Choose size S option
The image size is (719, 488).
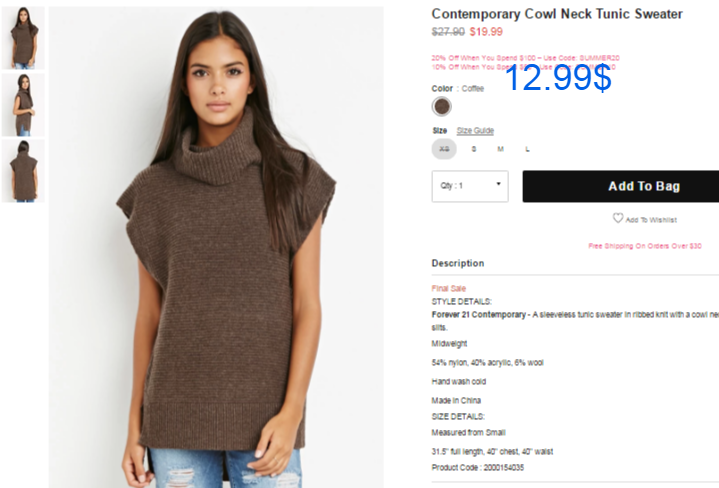[474, 149]
